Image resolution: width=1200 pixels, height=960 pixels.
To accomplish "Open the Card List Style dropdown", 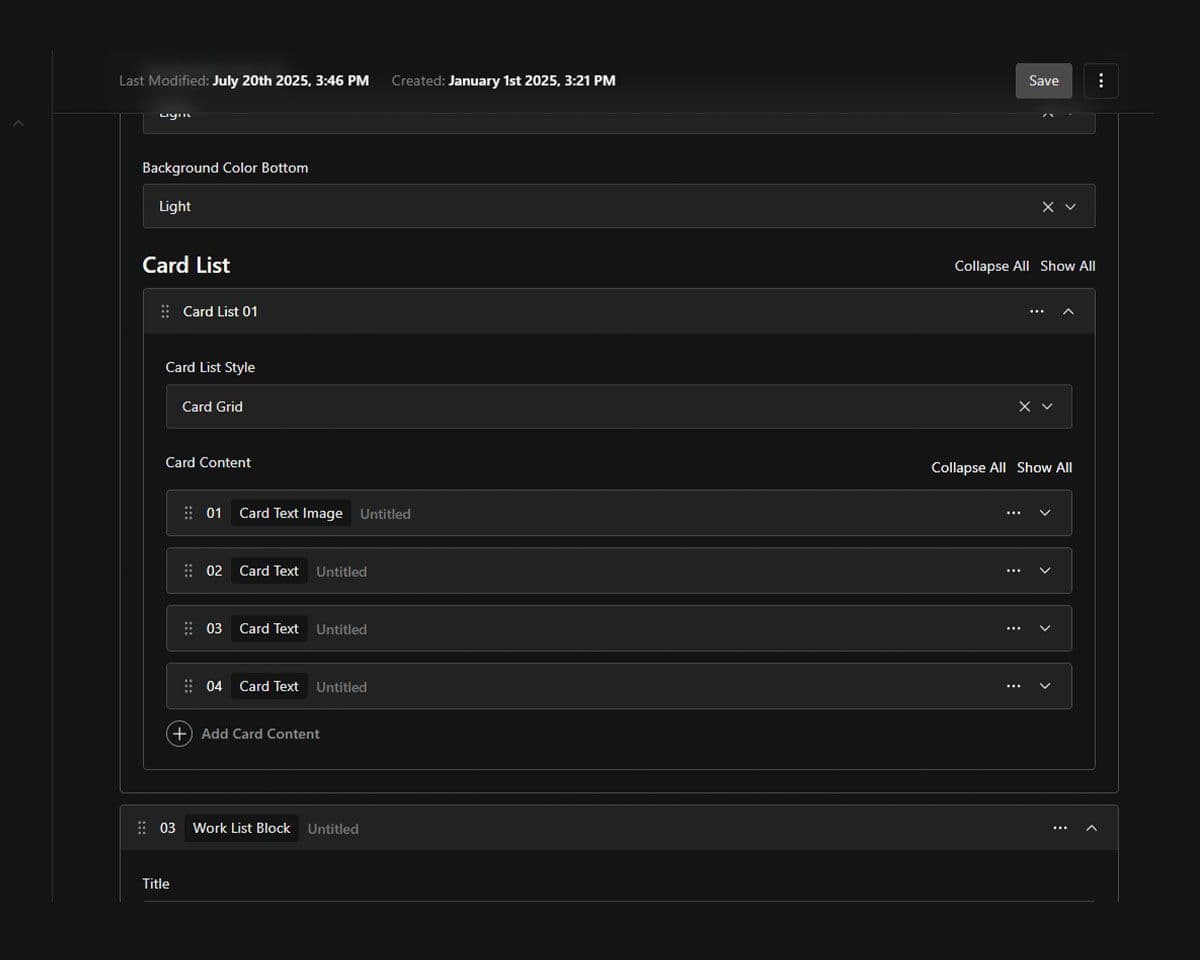I will (1048, 407).
